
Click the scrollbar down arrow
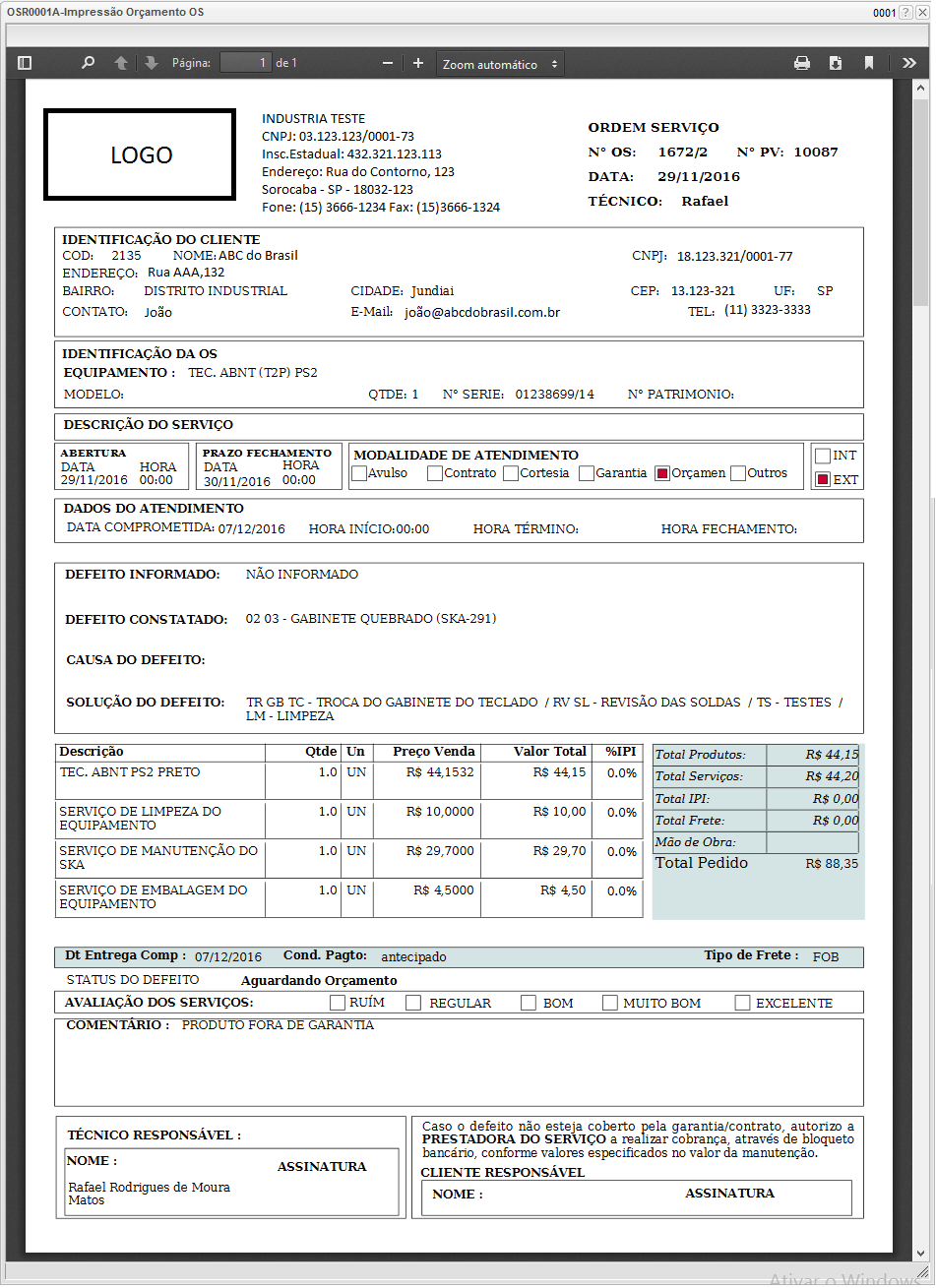pos(920,1254)
